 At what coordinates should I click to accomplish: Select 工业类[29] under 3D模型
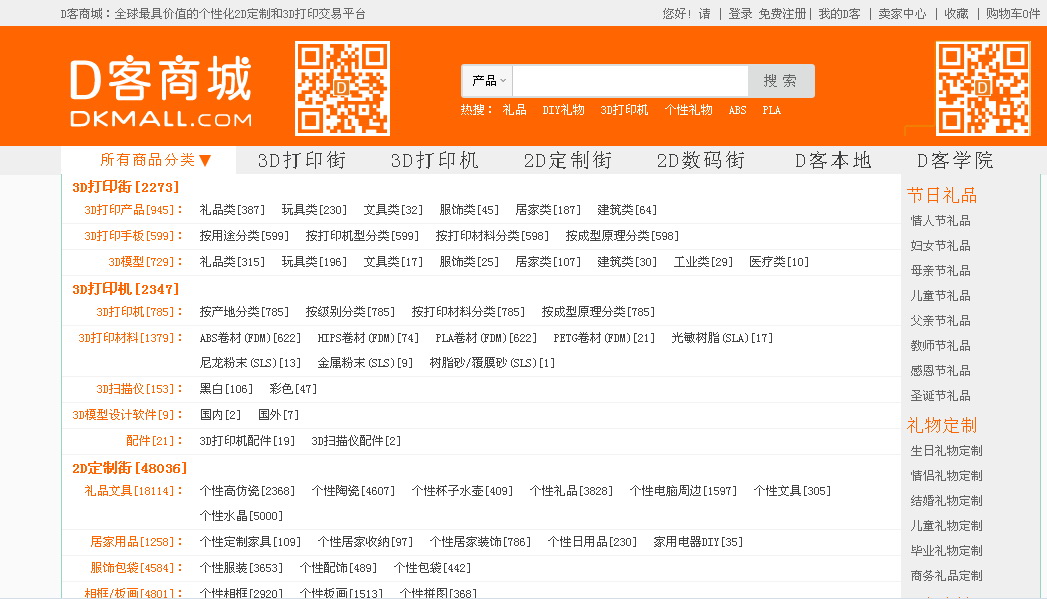tap(702, 262)
